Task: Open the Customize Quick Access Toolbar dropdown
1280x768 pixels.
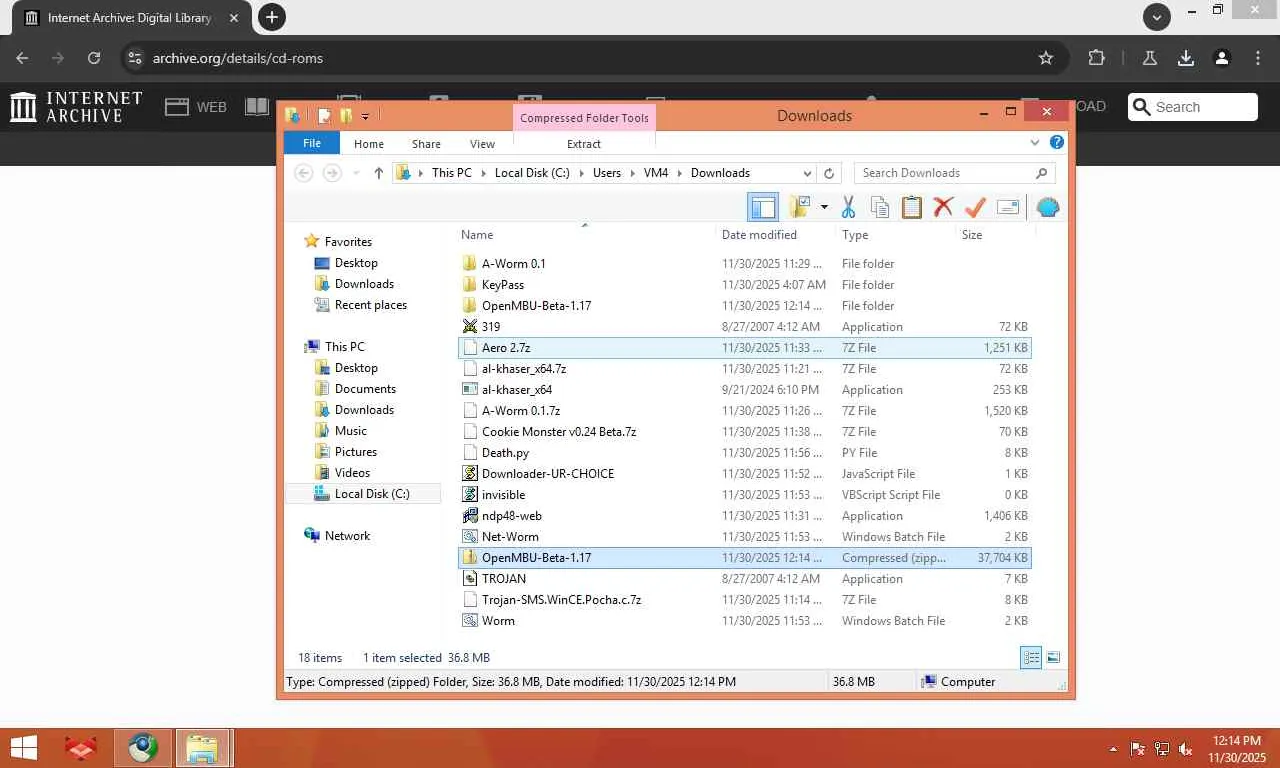Action: pyautogui.click(x=365, y=117)
